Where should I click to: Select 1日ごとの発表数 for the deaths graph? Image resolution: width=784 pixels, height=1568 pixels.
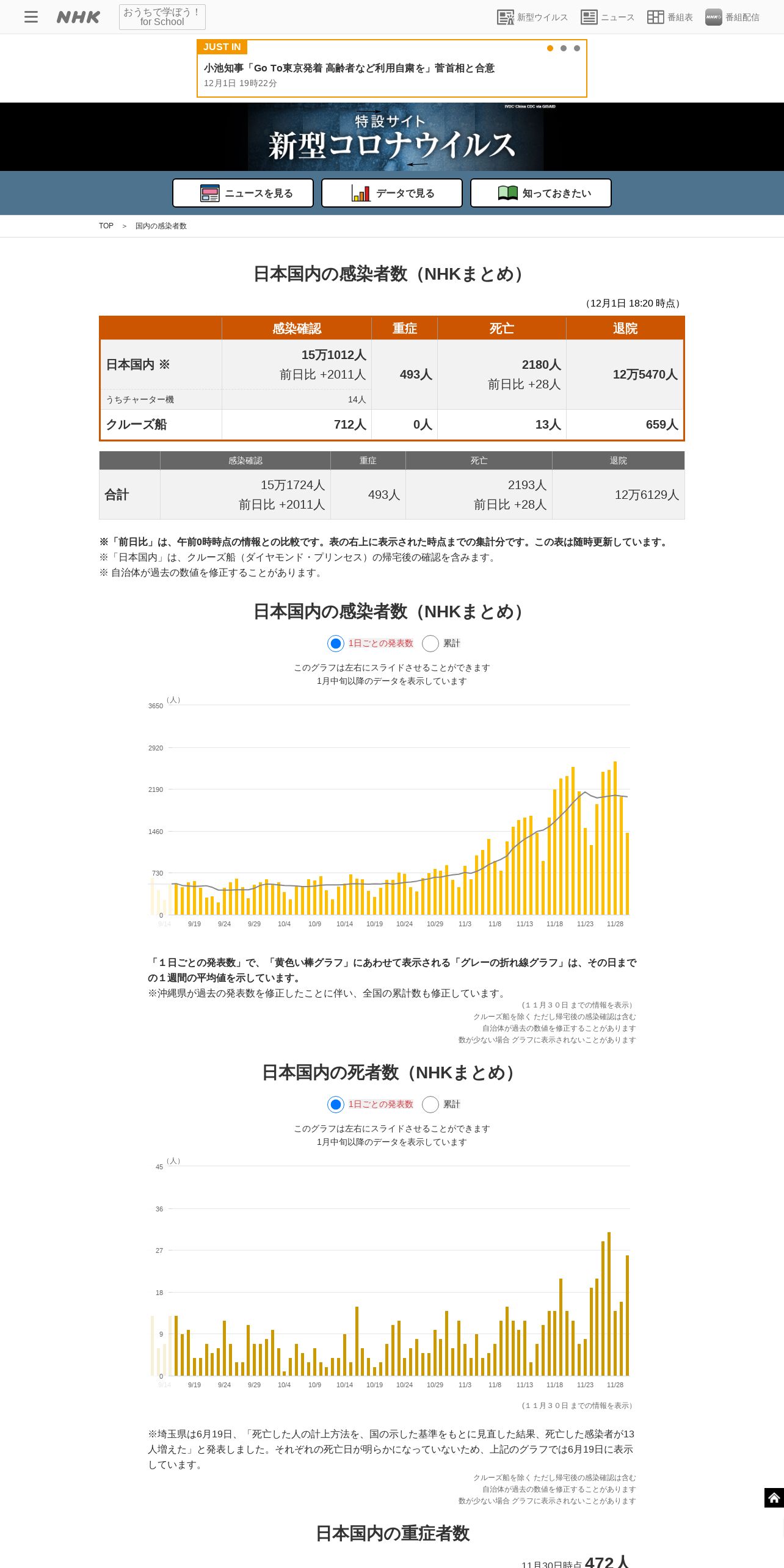[x=336, y=1105]
